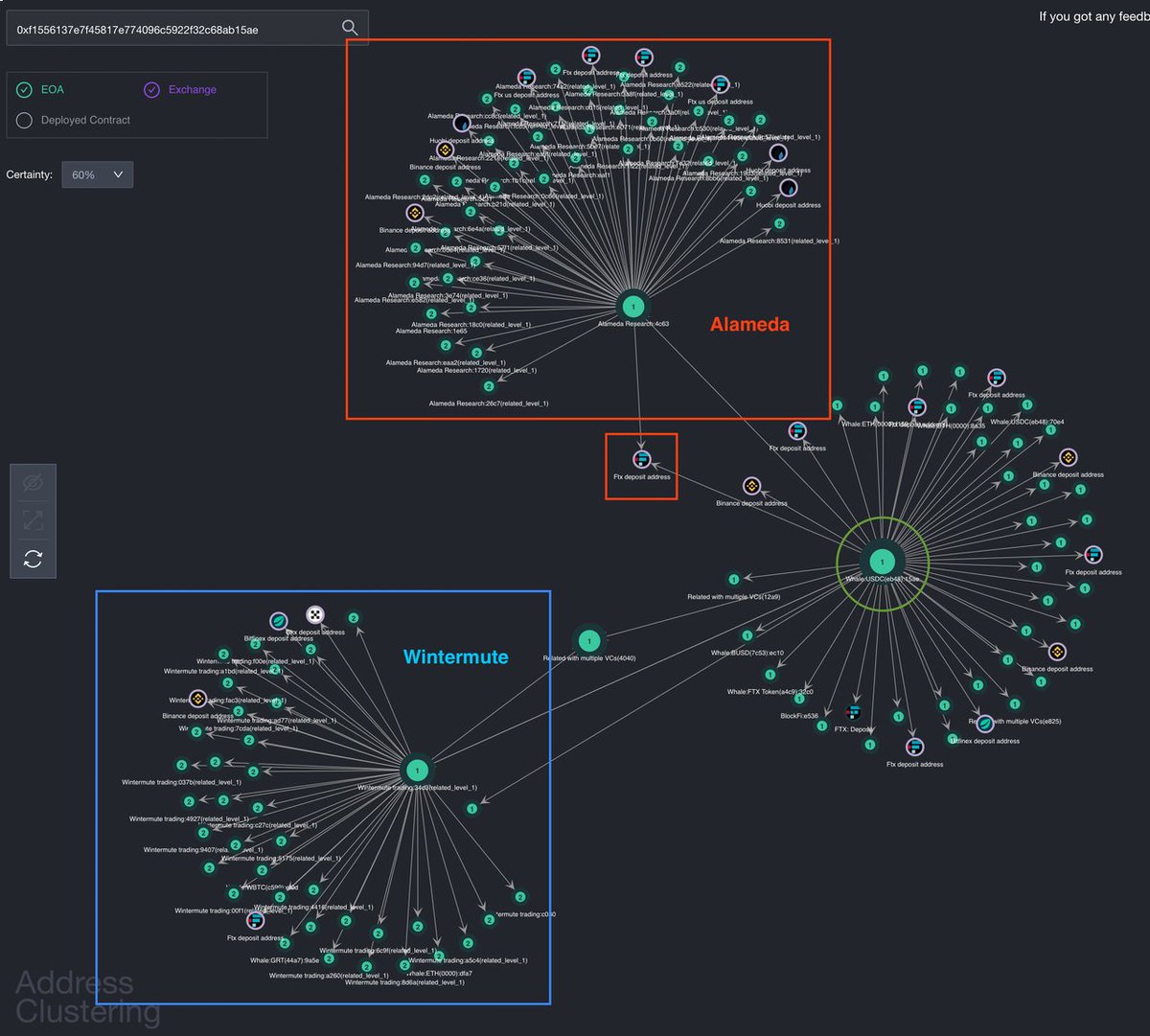Select the Wintermute trading:037b node
Screen dimensions: 1150x1036
tap(181, 765)
